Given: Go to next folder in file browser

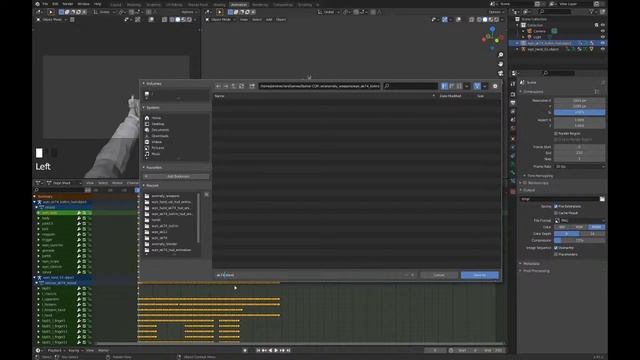Looking at the screenshot, I should [226, 86].
